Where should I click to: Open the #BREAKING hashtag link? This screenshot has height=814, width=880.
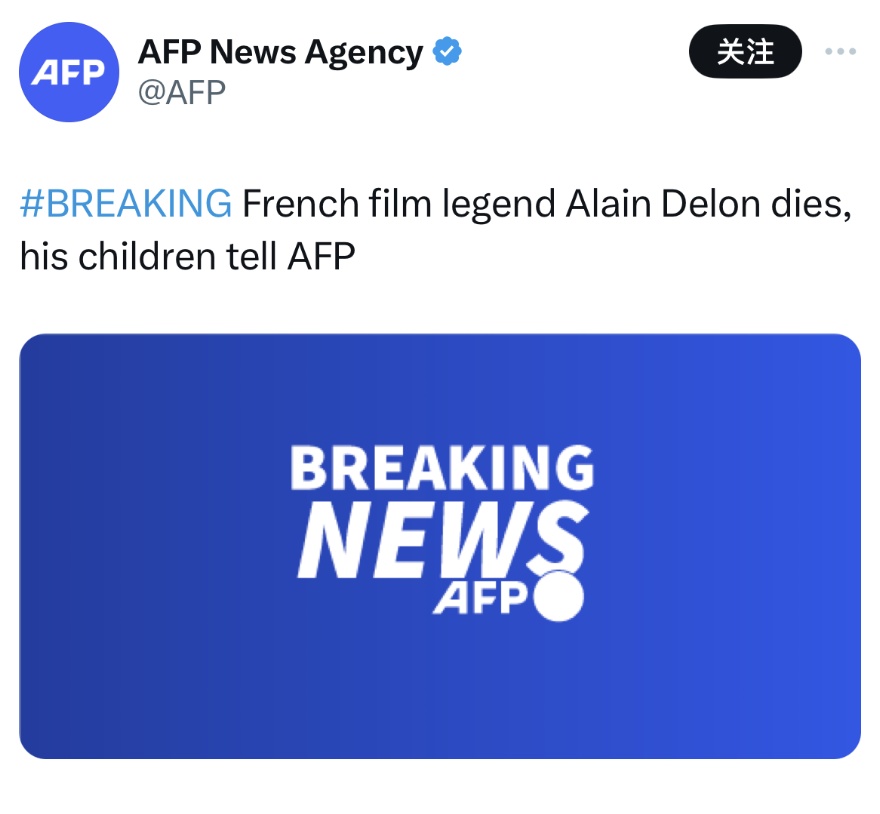(x=125, y=204)
